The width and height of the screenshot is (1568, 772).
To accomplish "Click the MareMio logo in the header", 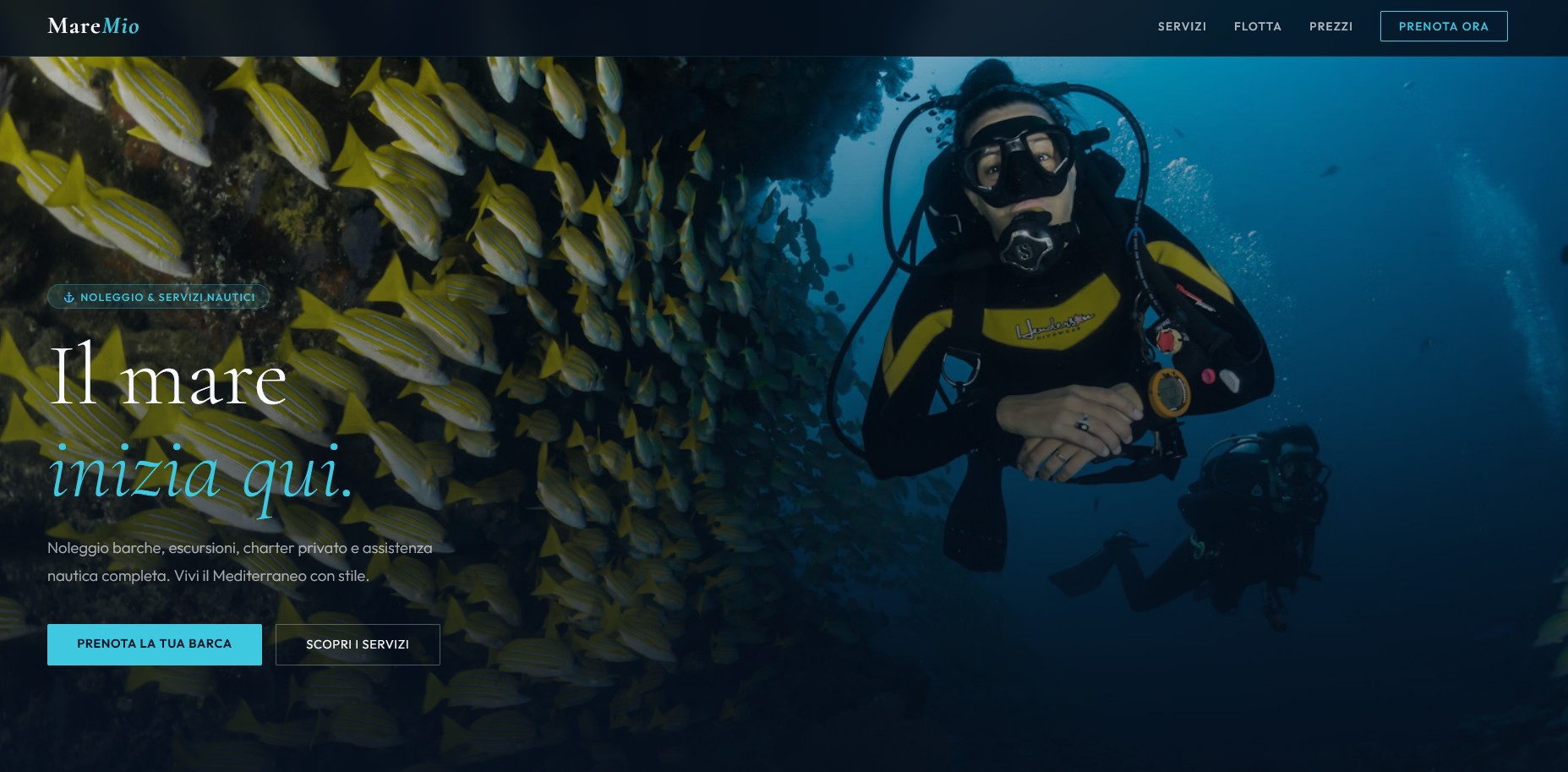I will [x=93, y=26].
